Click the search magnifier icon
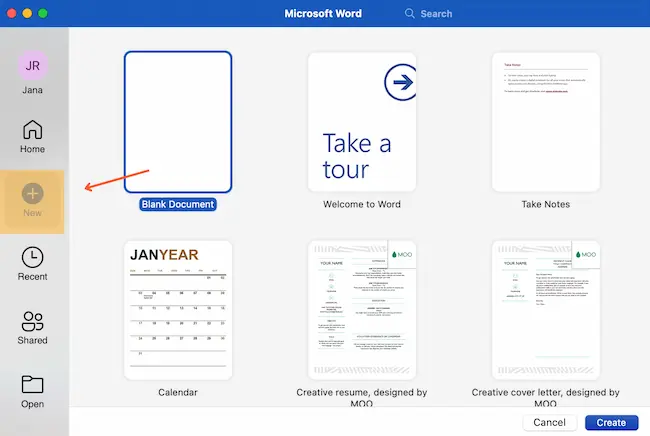The width and height of the screenshot is (650, 436). (x=410, y=13)
